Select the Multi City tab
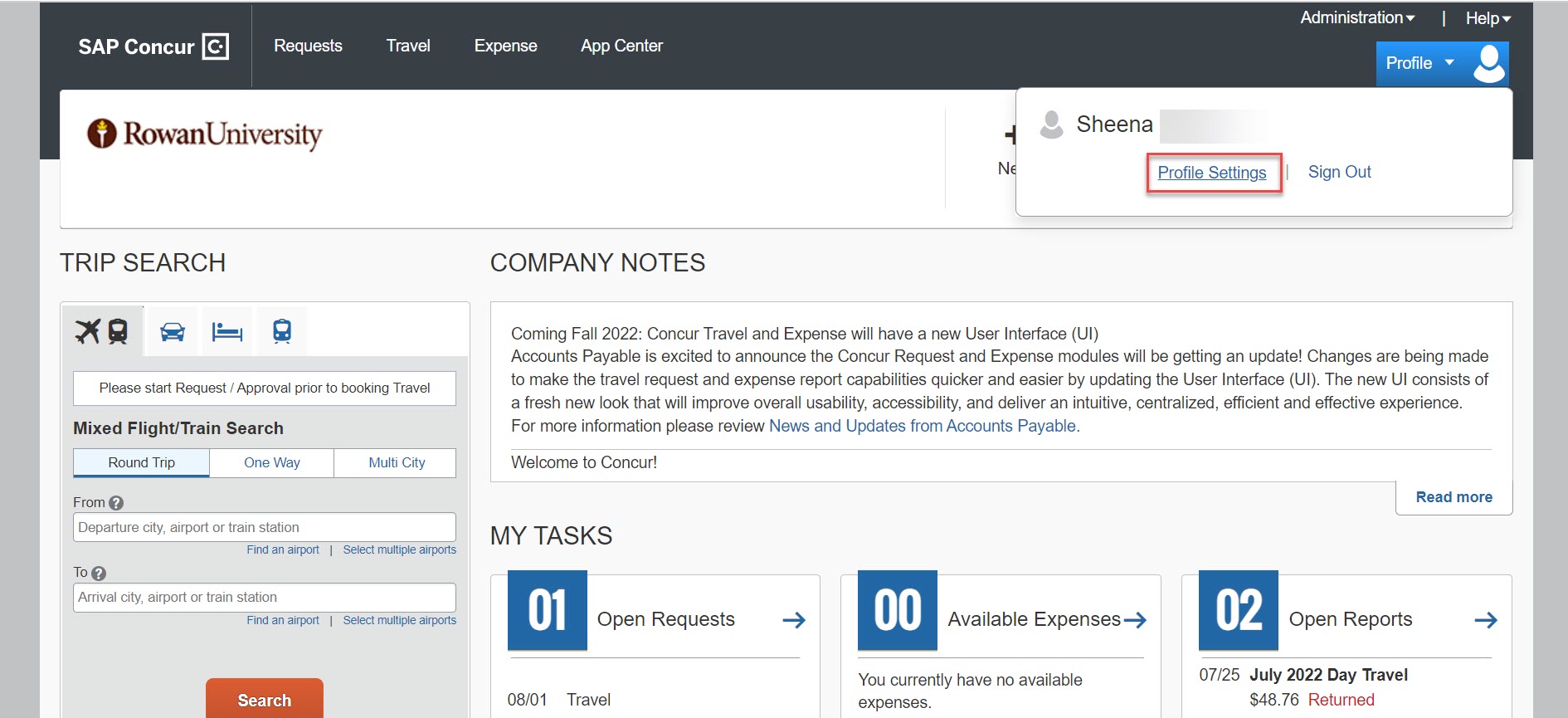1568x718 pixels. [x=397, y=462]
